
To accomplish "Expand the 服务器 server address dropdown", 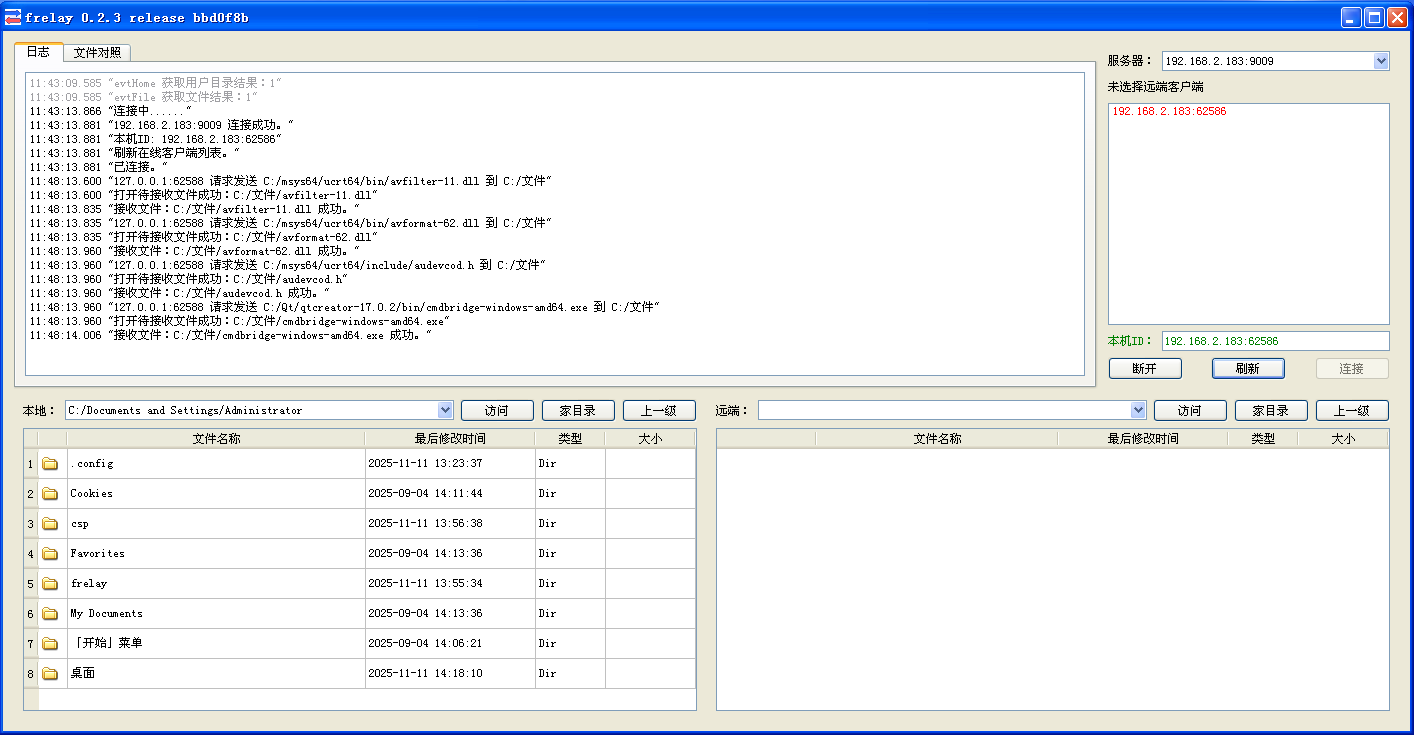I will 1381,61.
